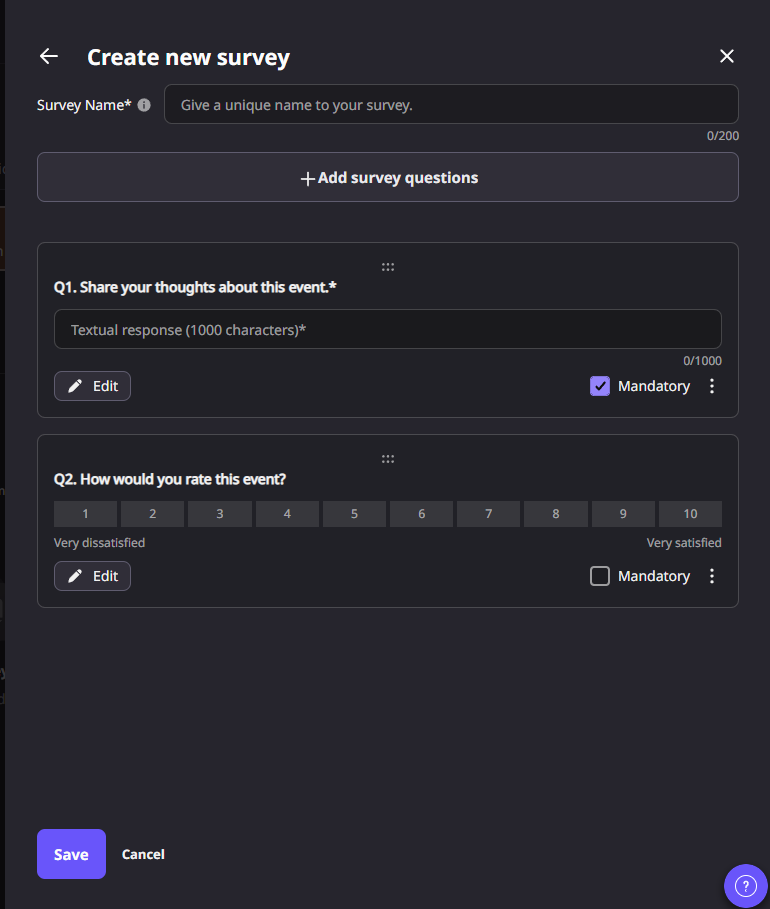The width and height of the screenshot is (770, 909).
Task: Select rating 5 on the Q2 scale
Action: [x=354, y=514]
